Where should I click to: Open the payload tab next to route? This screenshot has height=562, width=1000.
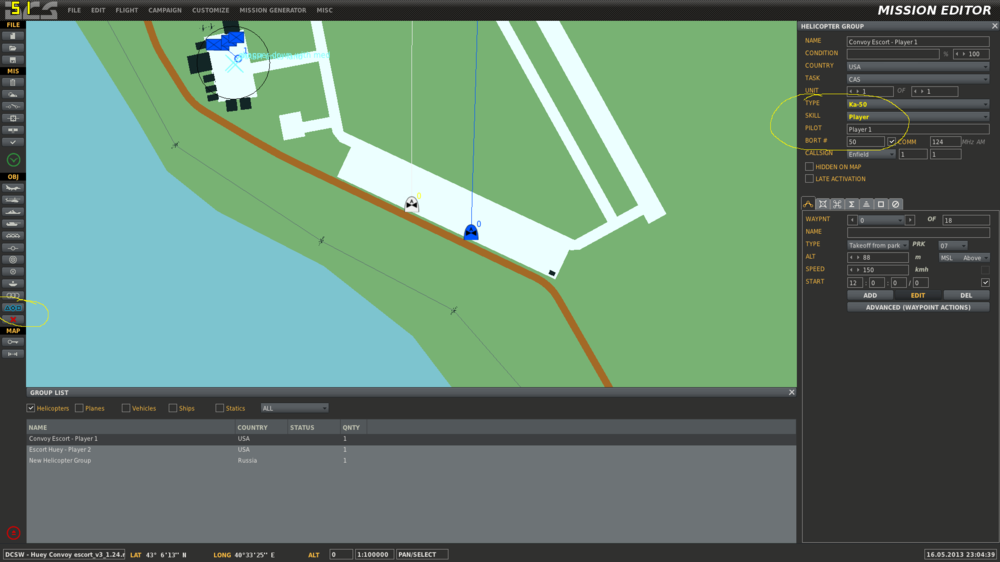(823, 204)
